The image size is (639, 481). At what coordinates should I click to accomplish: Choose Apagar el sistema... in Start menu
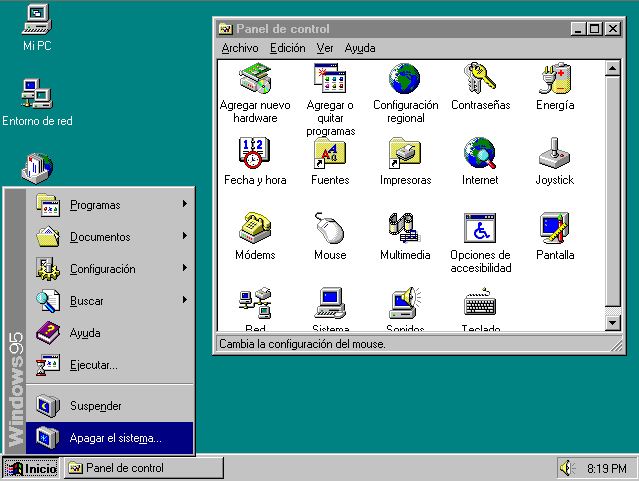110,438
